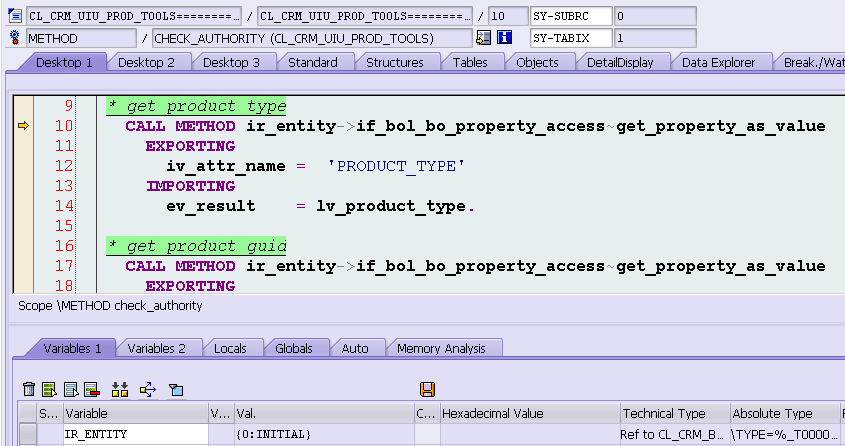Click the first CL_CRM_UIU_PROD_TOOLS program field
845x446 pixels.
(x=134, y=16)
